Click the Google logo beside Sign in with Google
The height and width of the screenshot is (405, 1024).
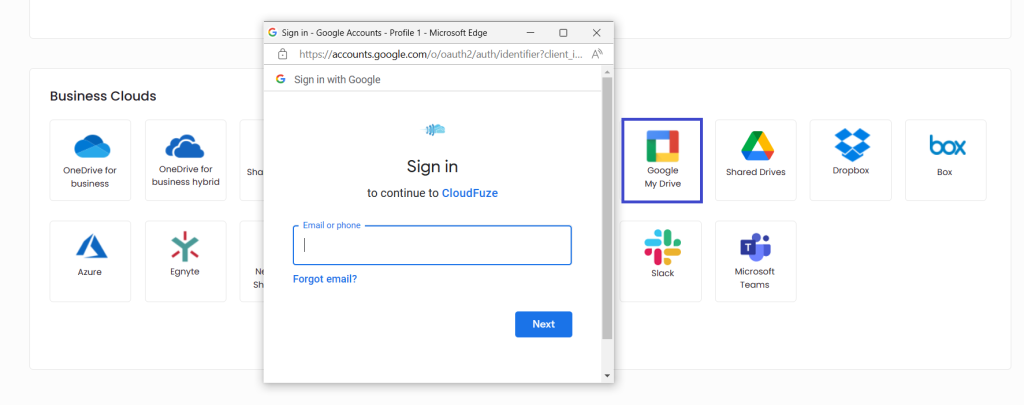[x=281, y=79]
